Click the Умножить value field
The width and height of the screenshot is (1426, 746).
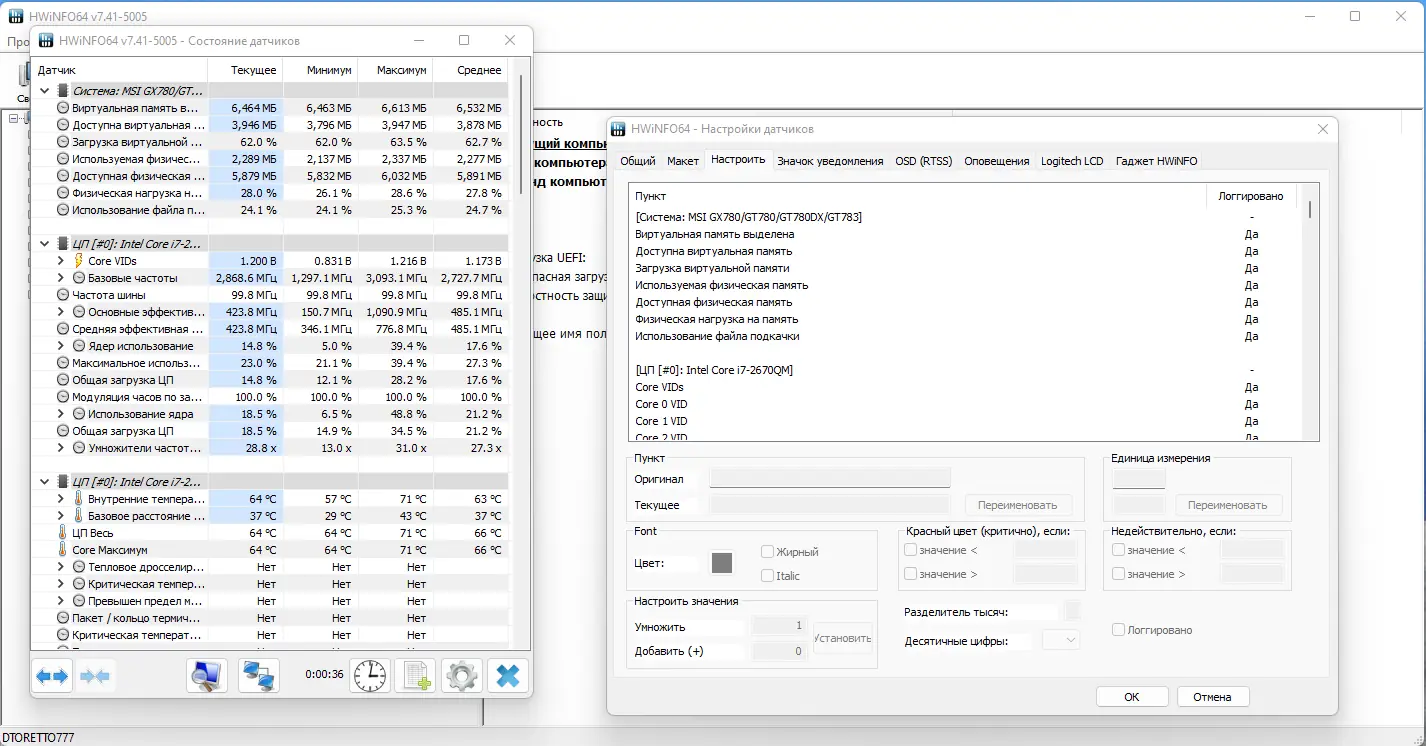(778, 626)
